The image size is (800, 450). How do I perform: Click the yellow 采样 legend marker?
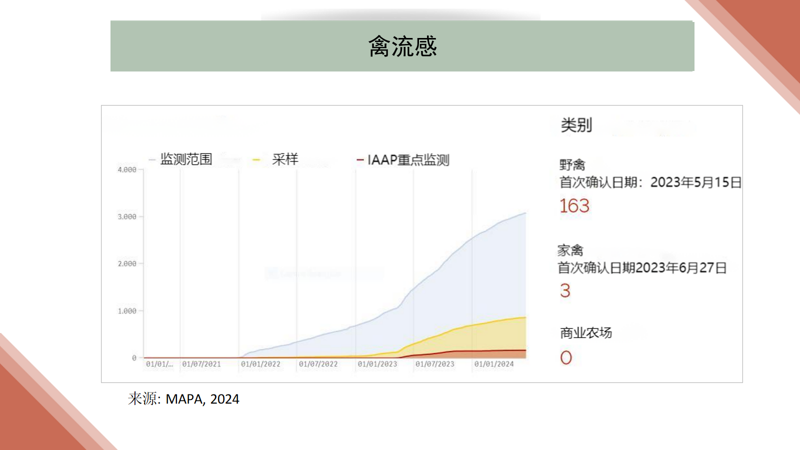tap(258, 160)
